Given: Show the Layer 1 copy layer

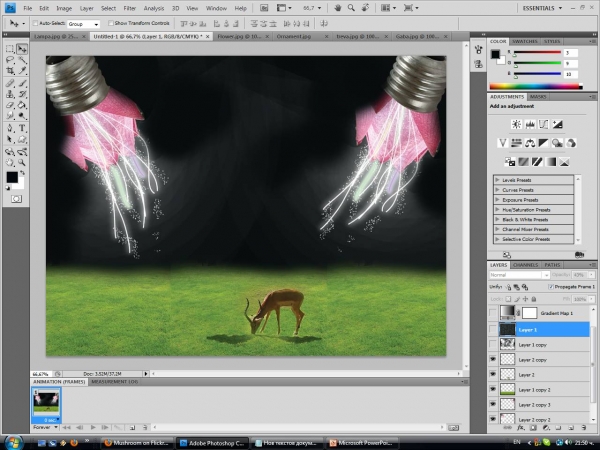Looking at the screenshot, I should coord(493,344).
